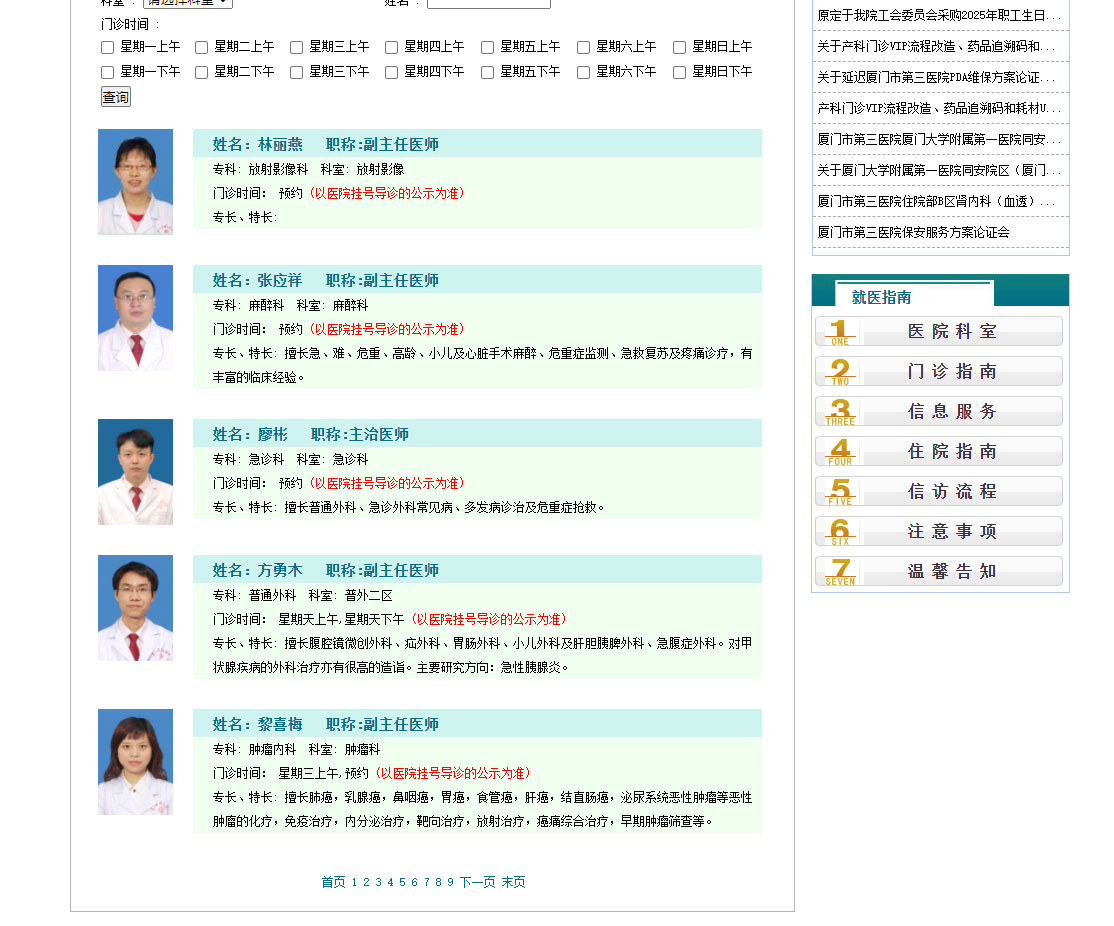Open news 关于厦门大学附属第一医院同安院区
Image resolution: width=1114 pixels, height=926 pixels.
point(939,171)
